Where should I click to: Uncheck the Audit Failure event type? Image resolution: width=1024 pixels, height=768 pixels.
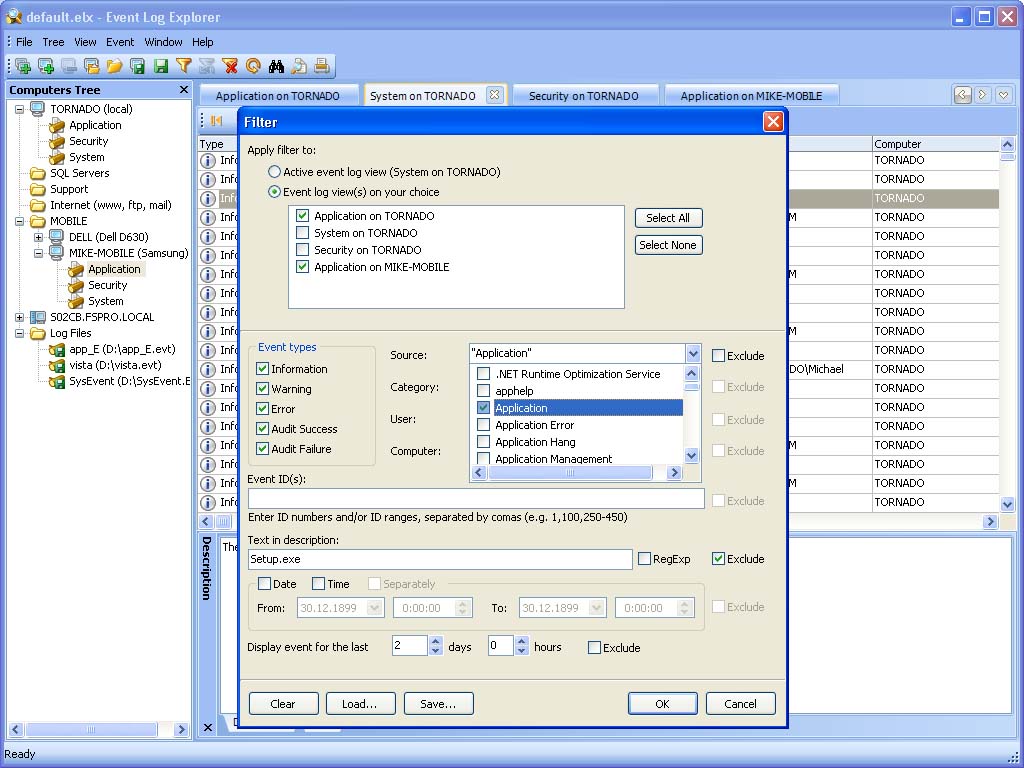coord(263,449)
